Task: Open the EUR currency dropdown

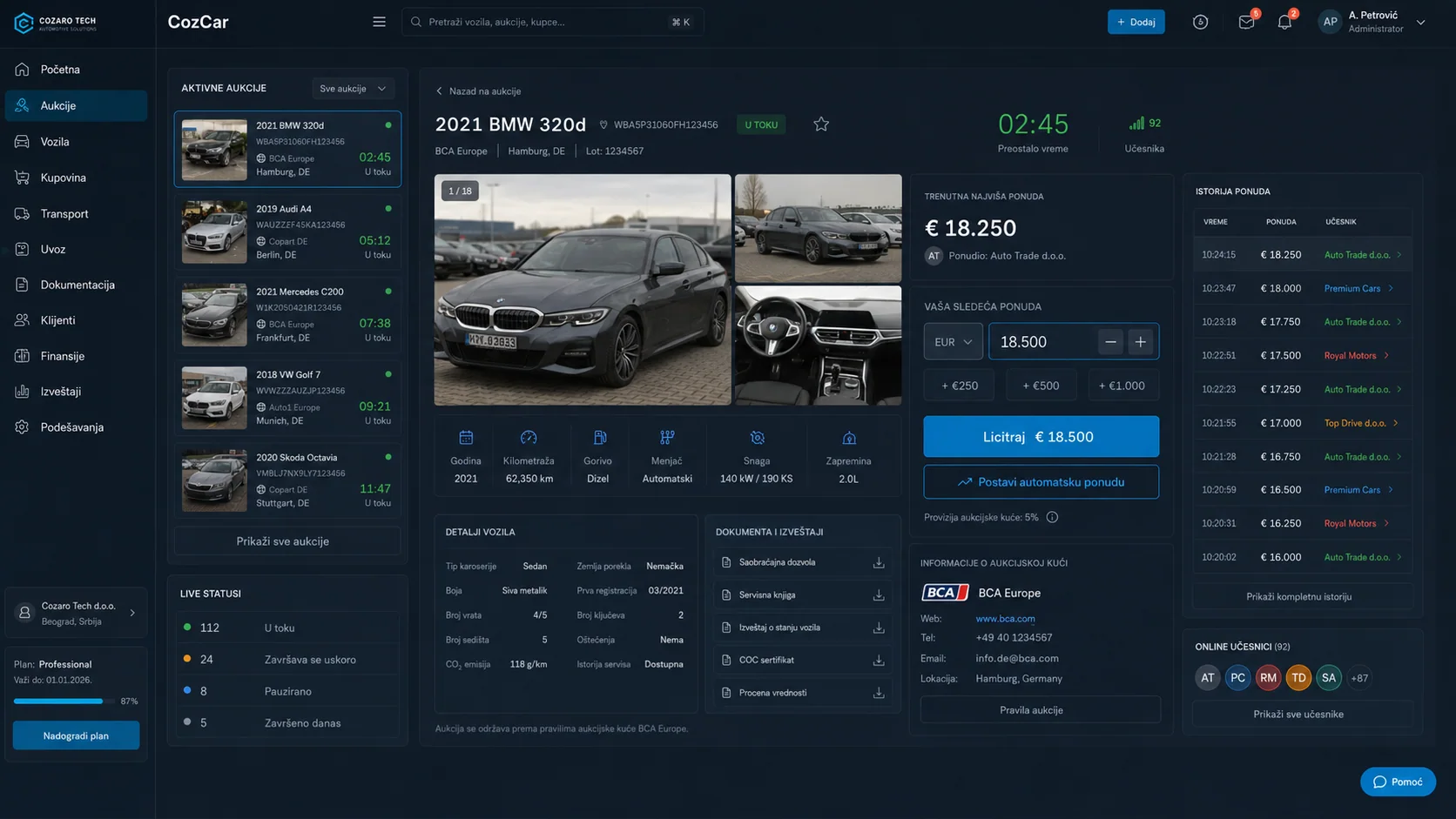Action: 953,342
